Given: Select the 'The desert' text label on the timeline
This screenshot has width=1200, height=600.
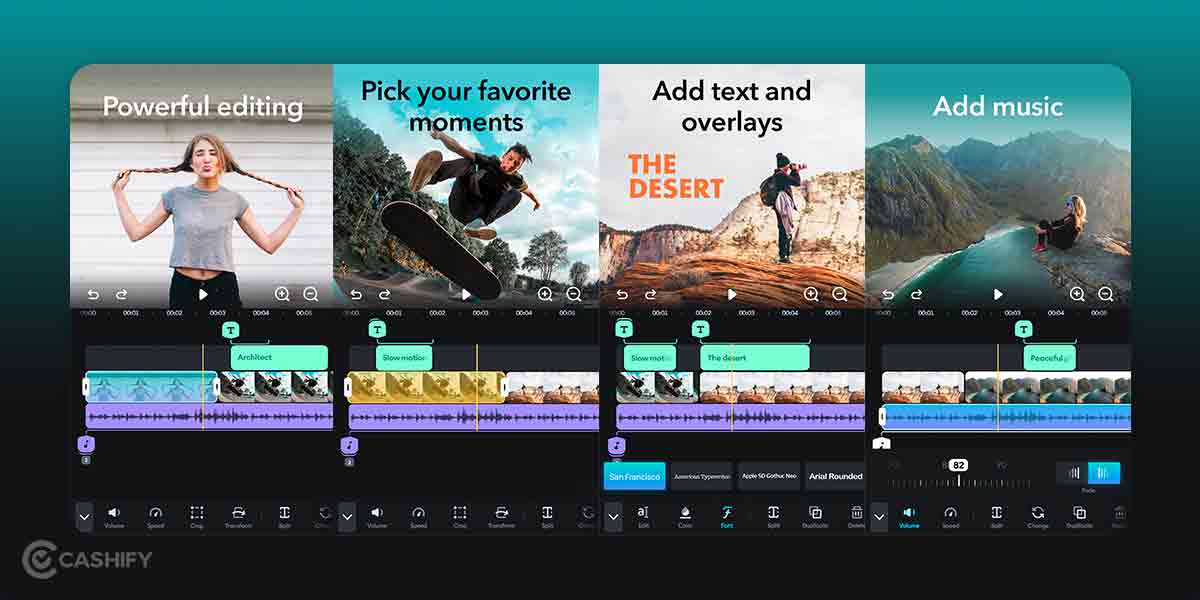Looking at the screenshot, I should 756,356.
